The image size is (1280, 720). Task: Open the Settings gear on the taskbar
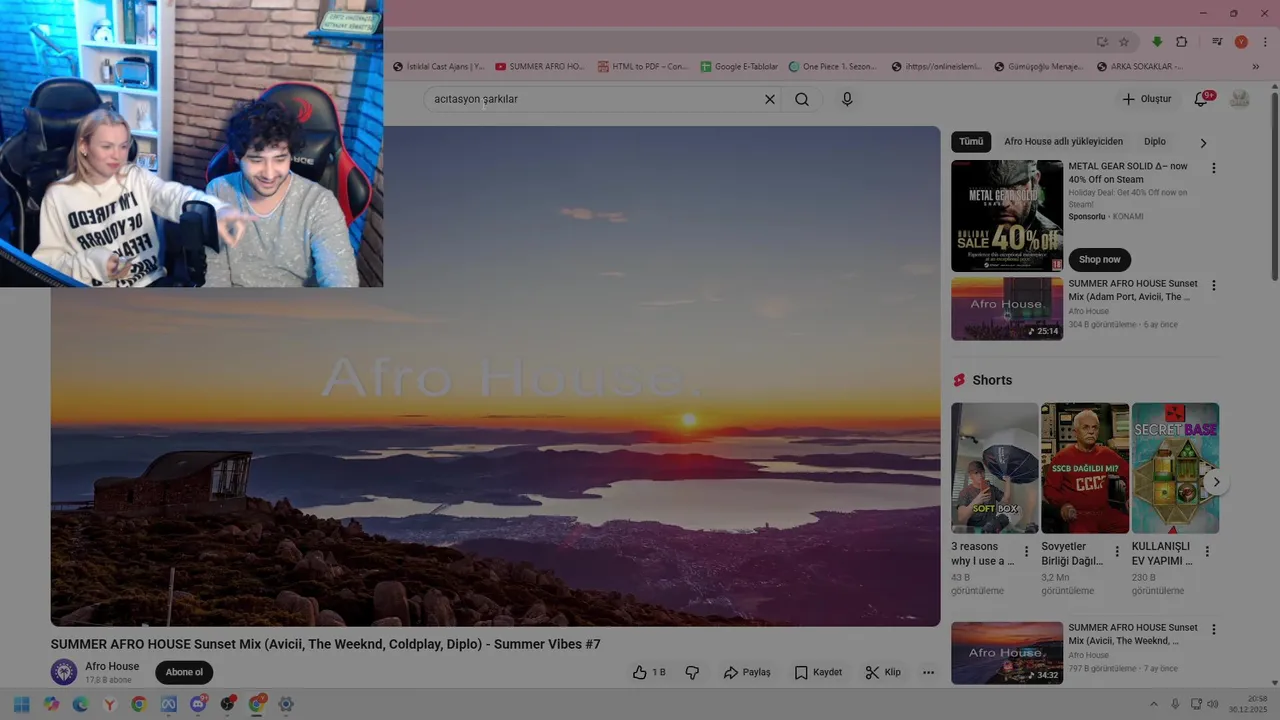coord(286,704)
